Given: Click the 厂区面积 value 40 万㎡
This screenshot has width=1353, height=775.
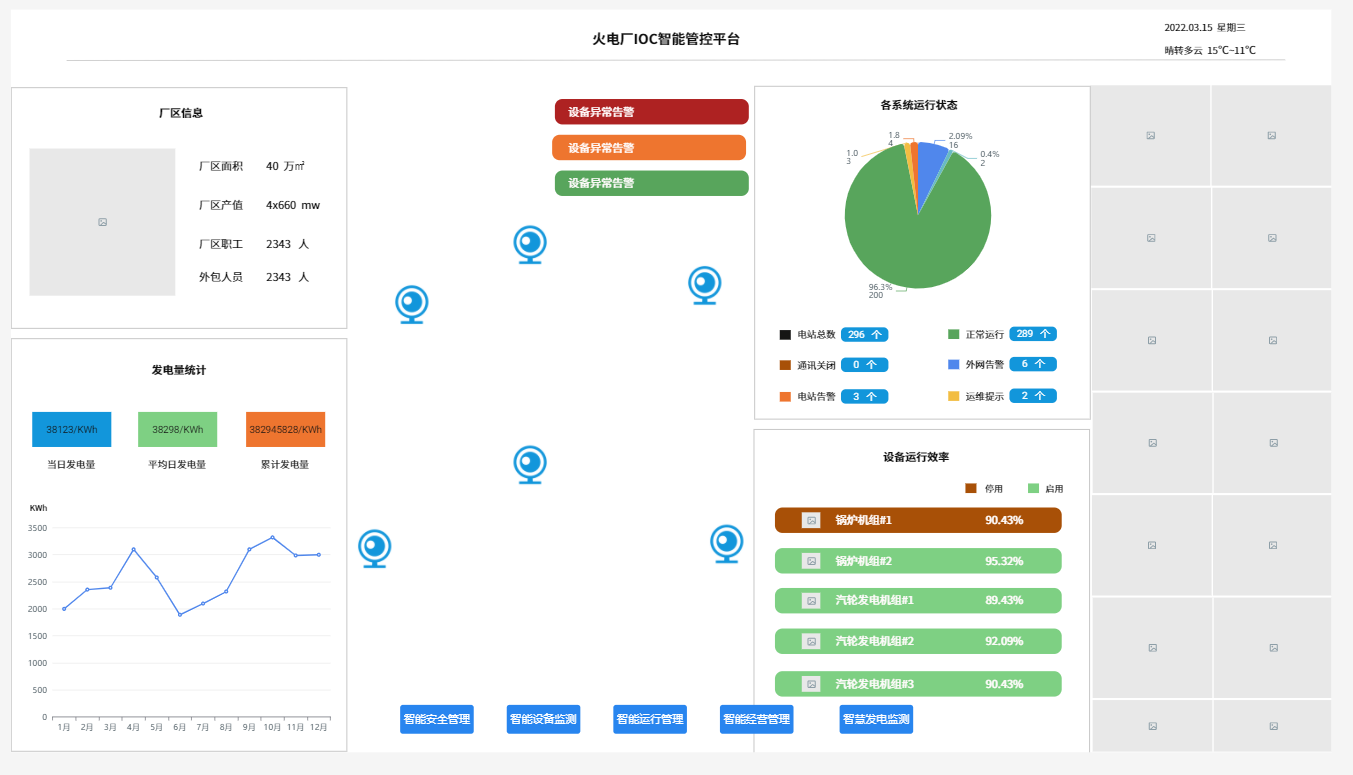Looking at the screenshot, I should 286,166.
